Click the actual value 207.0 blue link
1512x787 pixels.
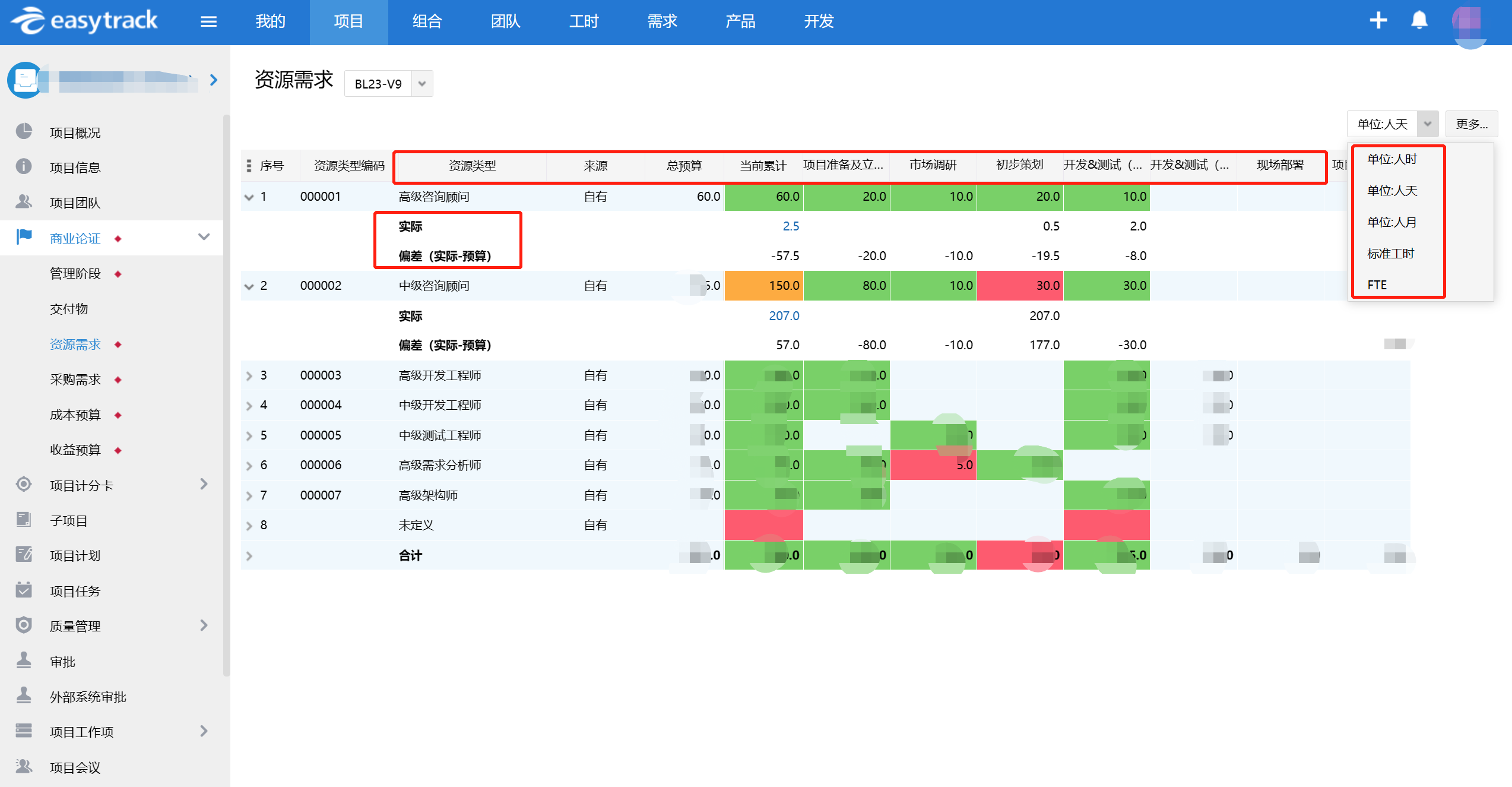click(x=784, y=316)
